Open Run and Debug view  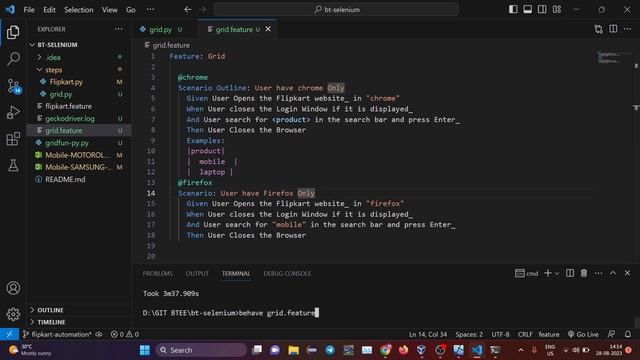point(13,112)
